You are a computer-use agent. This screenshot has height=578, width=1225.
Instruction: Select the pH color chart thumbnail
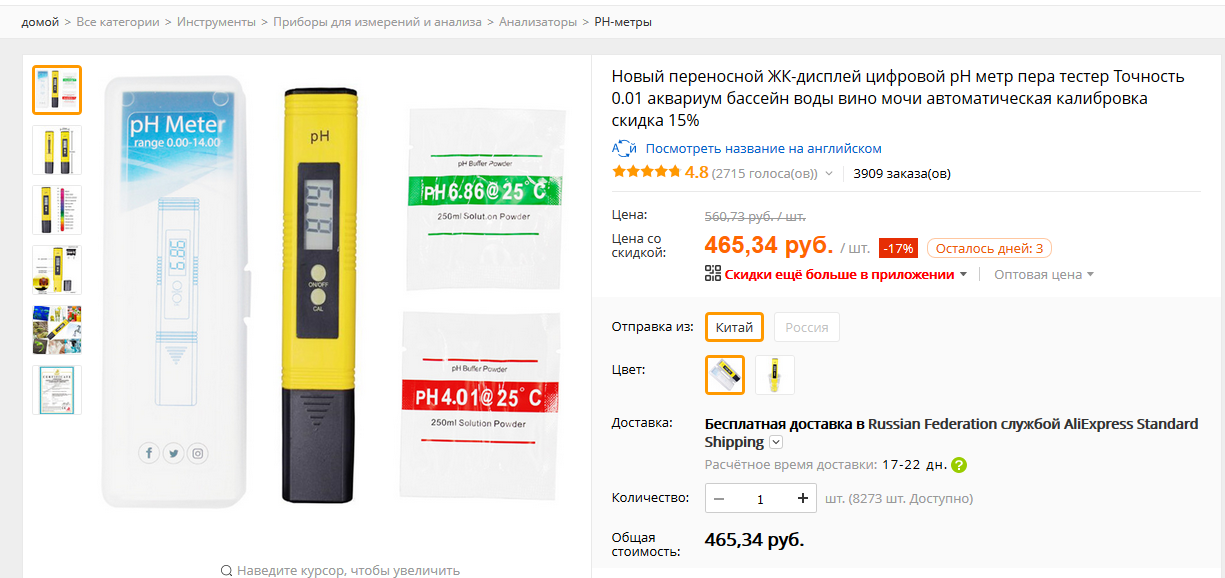(57, 210)
